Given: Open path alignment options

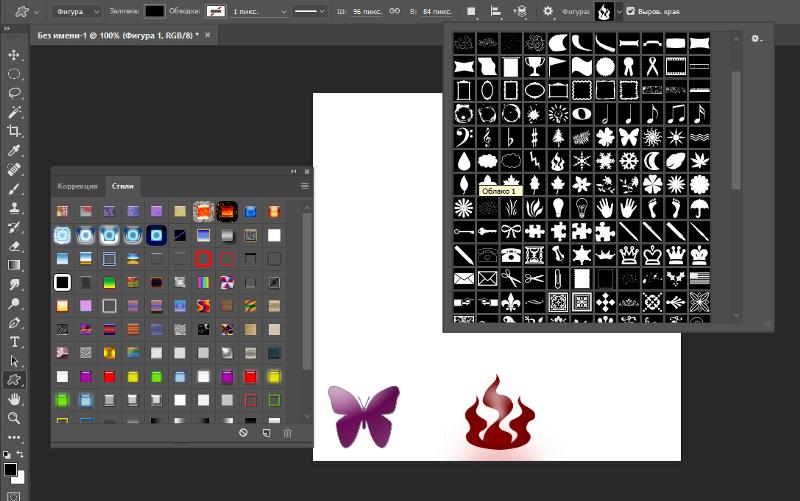Looking at the screenshot, I should pyautogui.click(x=495, y=11).
